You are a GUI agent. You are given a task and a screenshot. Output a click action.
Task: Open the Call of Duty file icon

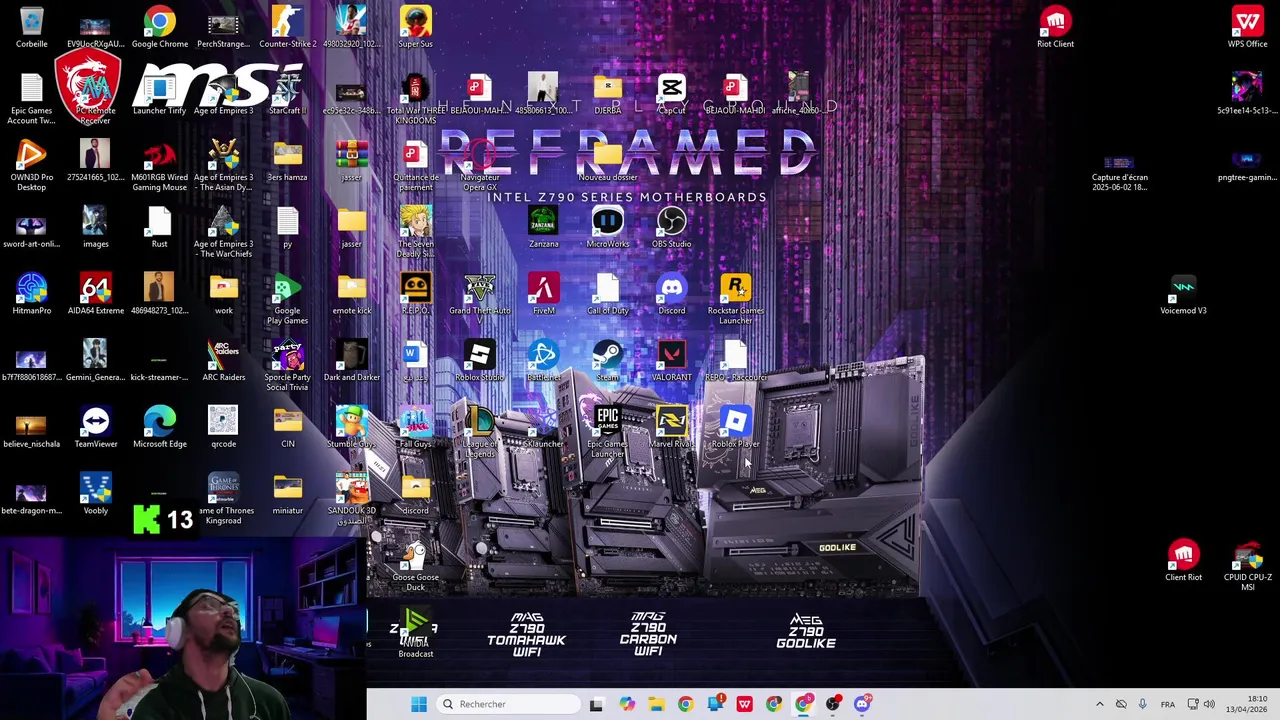click(x=607, y=294)
